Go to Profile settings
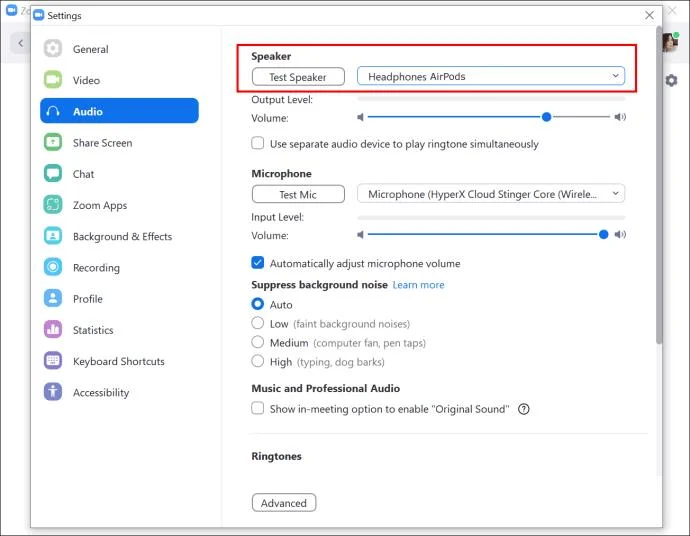 point(119,298)
